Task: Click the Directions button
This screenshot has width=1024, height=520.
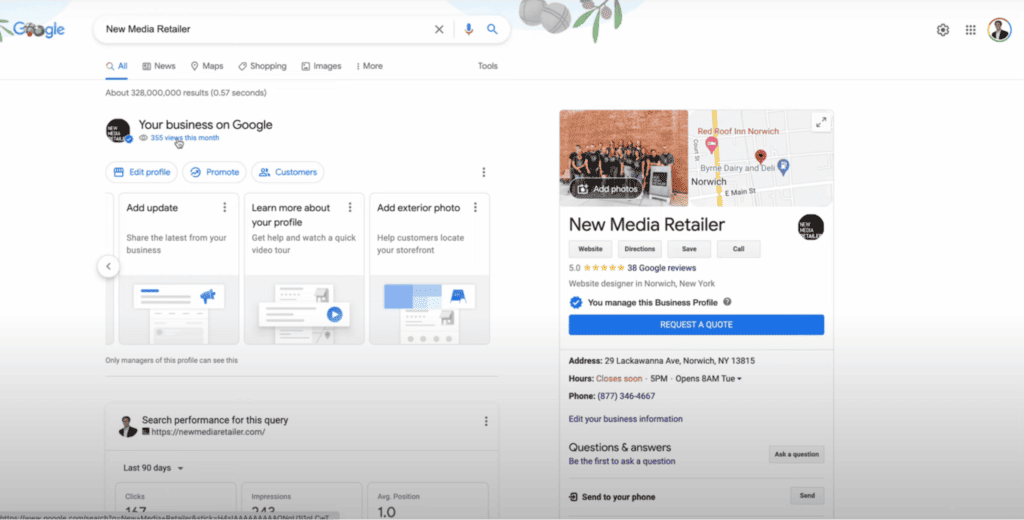Action: (639, 249)
